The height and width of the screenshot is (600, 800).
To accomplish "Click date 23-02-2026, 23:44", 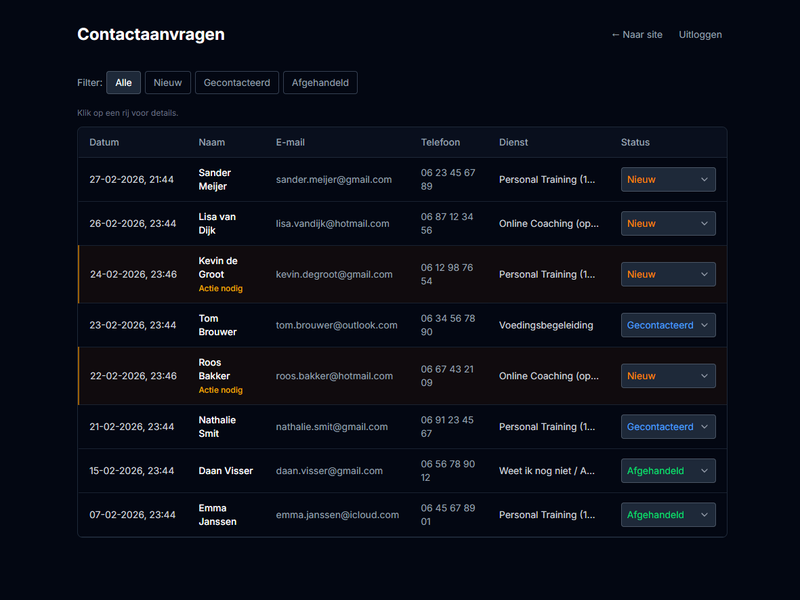I will pos(133,325).
